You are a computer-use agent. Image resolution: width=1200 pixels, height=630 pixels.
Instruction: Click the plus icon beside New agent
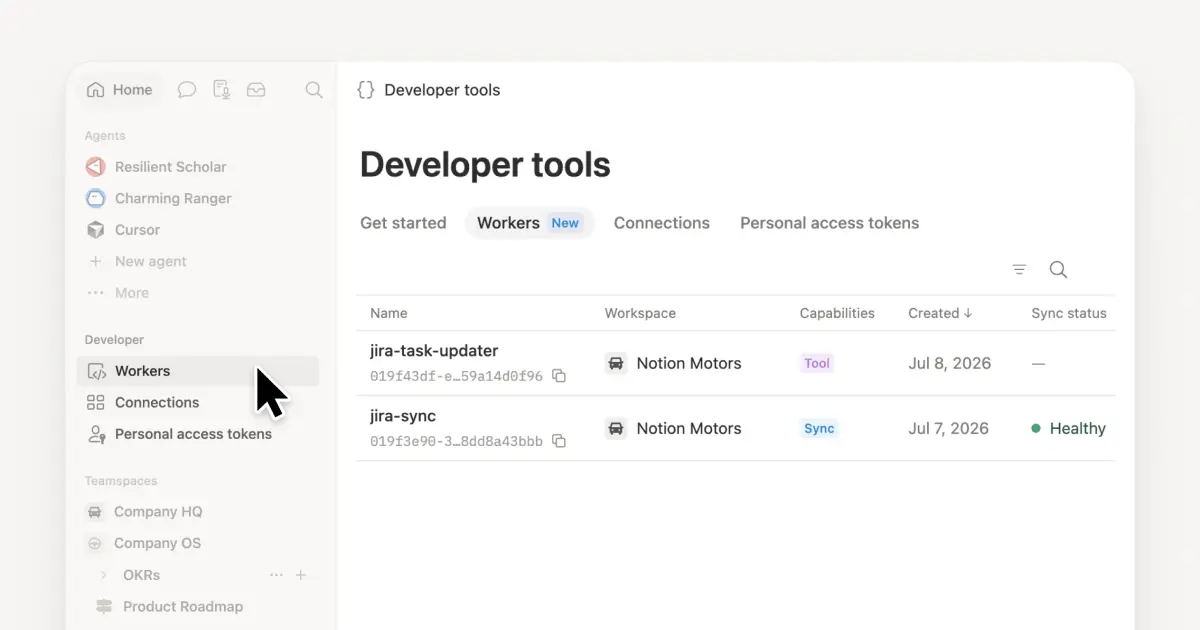pyautogui.click(x=96, y=261)
